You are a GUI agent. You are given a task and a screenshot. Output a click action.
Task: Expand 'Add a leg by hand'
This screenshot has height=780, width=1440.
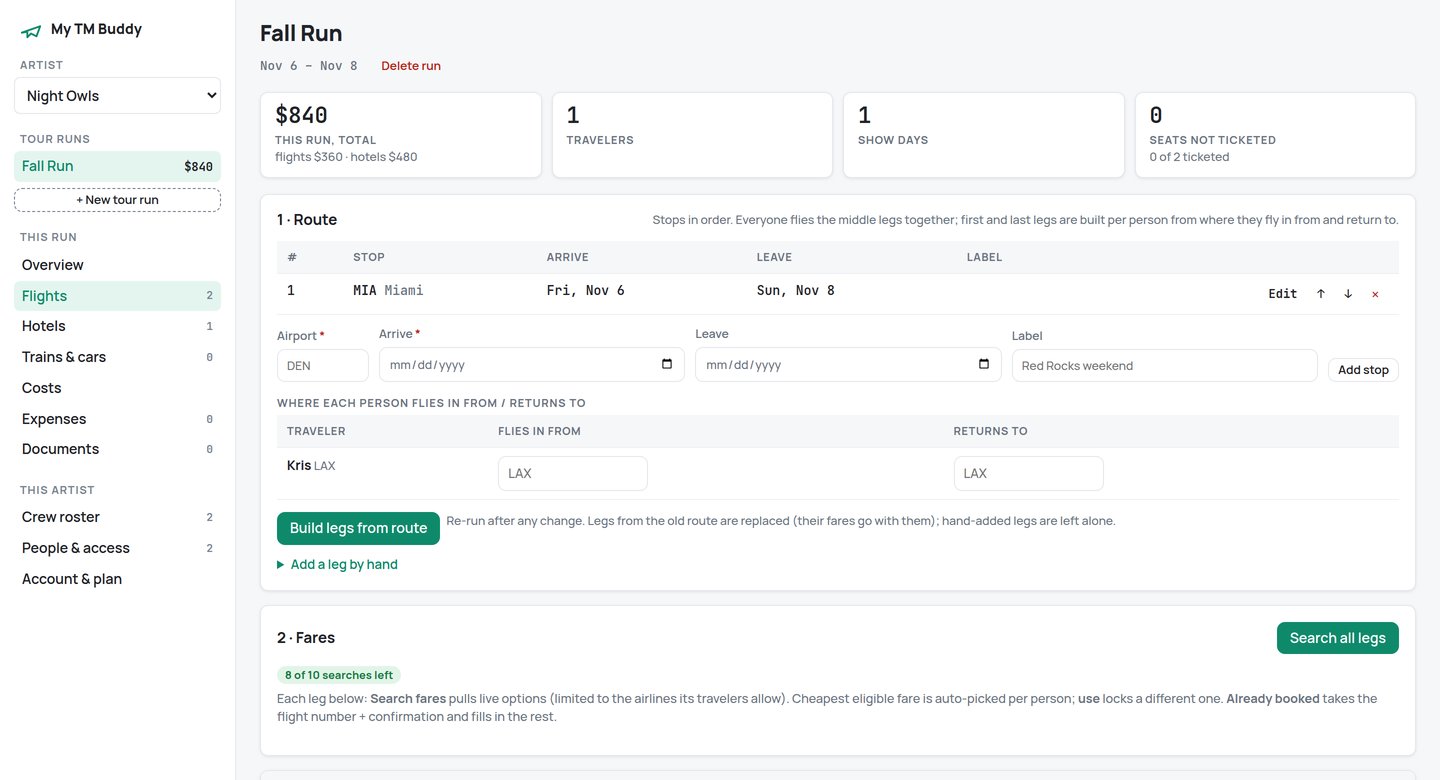337,564
